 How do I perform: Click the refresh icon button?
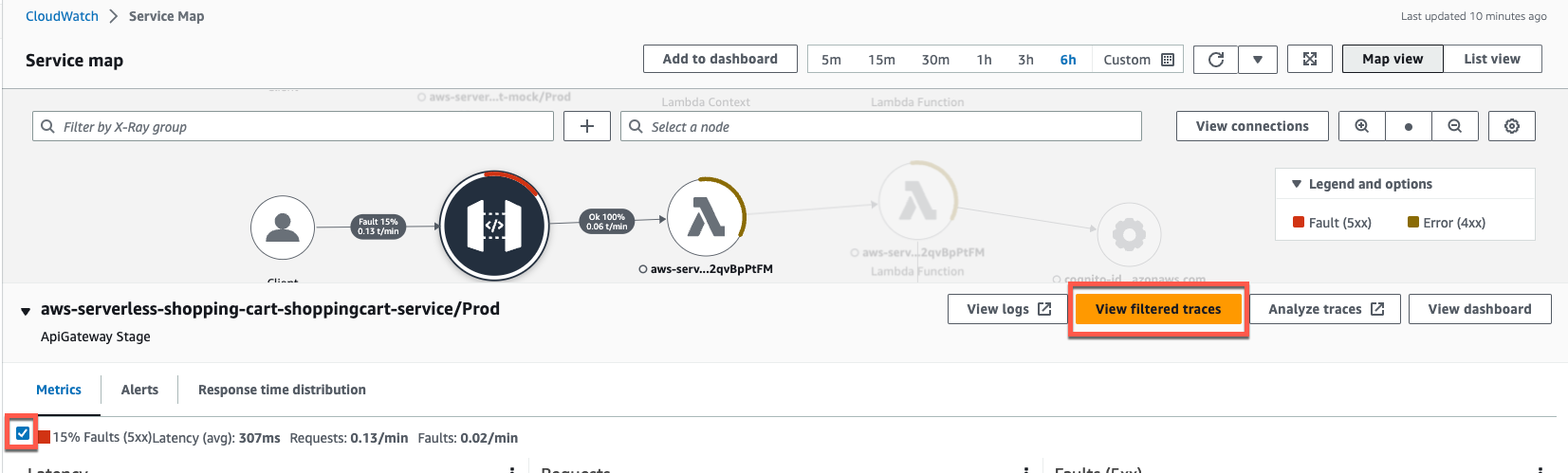1216,60
